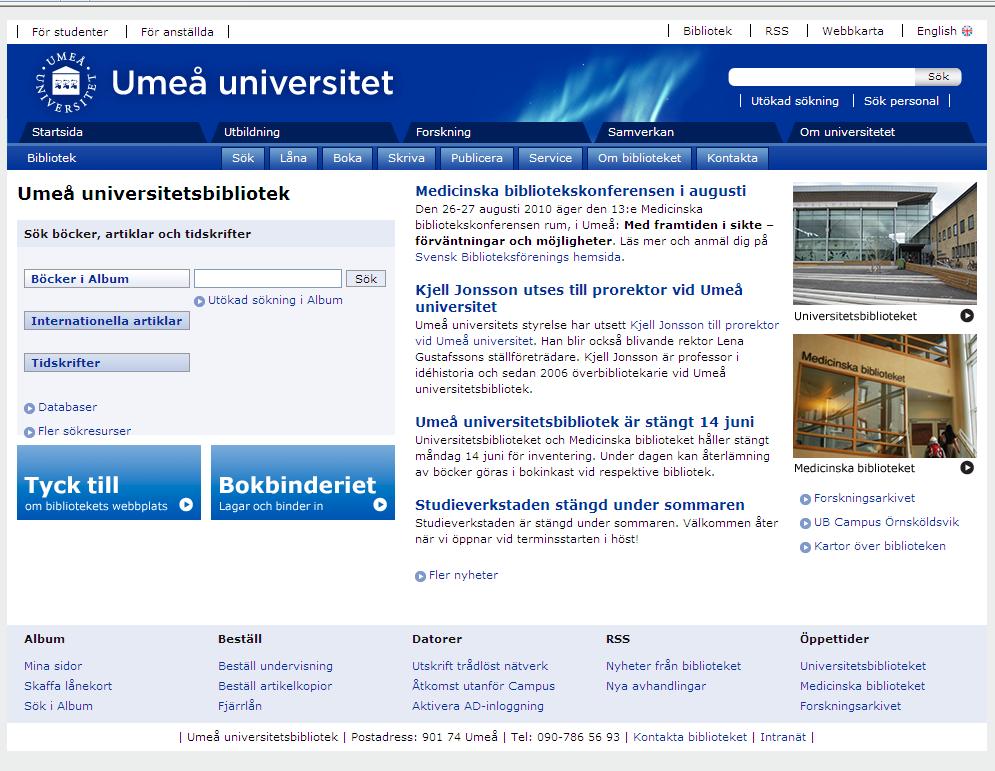Open Kjell Jonsson prorektor headline
The height and width of the screenshot is (771, 995).
(x=579, y=298)
